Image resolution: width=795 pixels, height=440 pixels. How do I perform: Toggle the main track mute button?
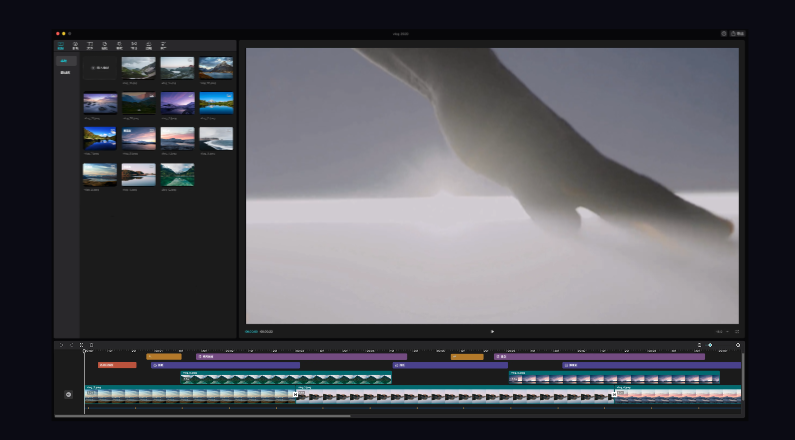pyautogui.click(x=68, y=394)
